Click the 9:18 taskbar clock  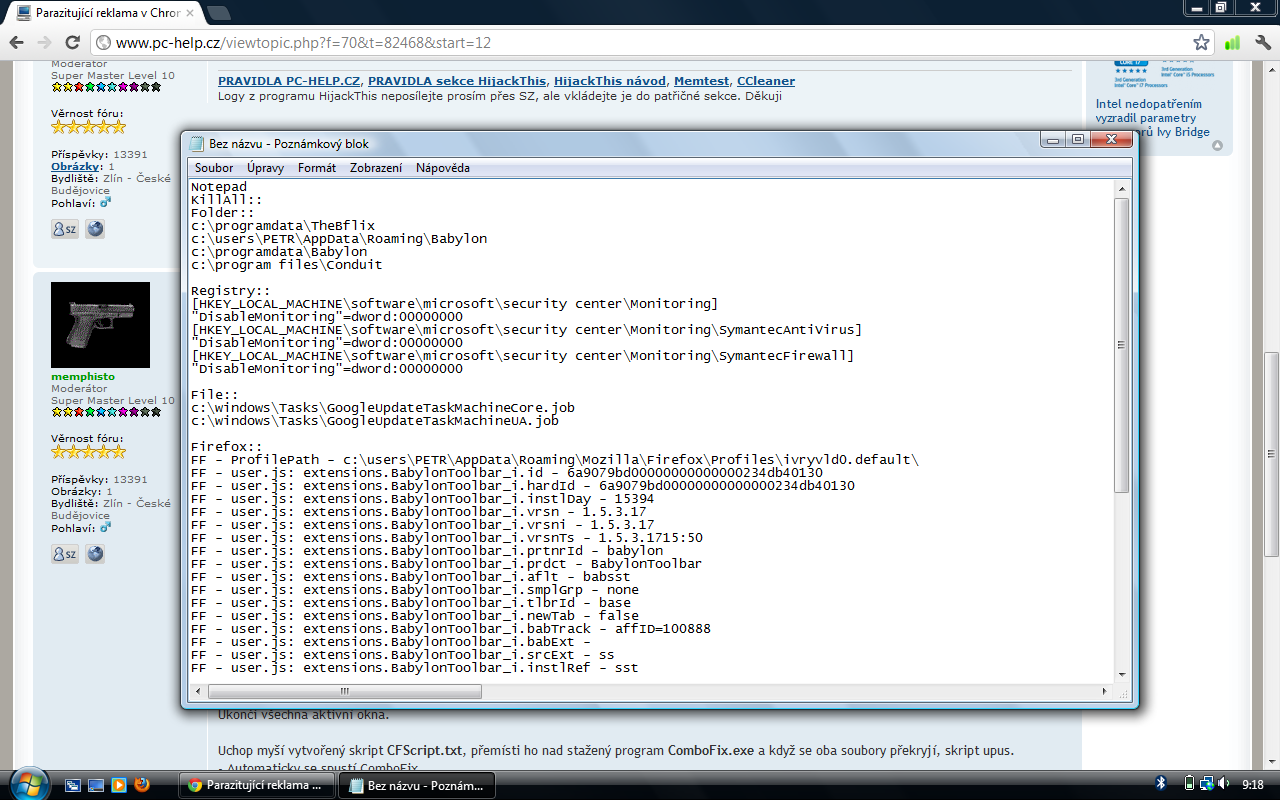(x=1255, y=786)
